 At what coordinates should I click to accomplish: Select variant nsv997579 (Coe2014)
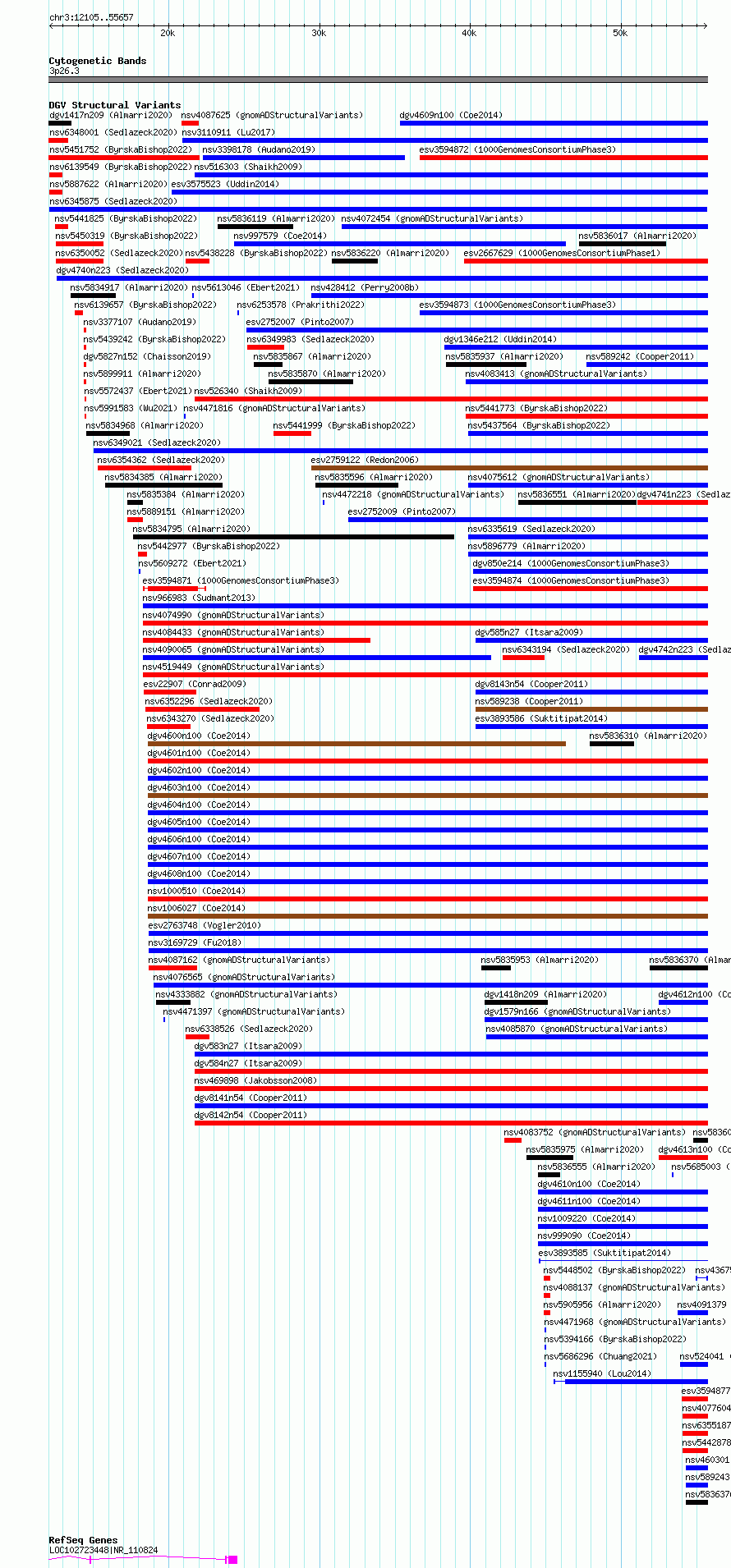280,236
